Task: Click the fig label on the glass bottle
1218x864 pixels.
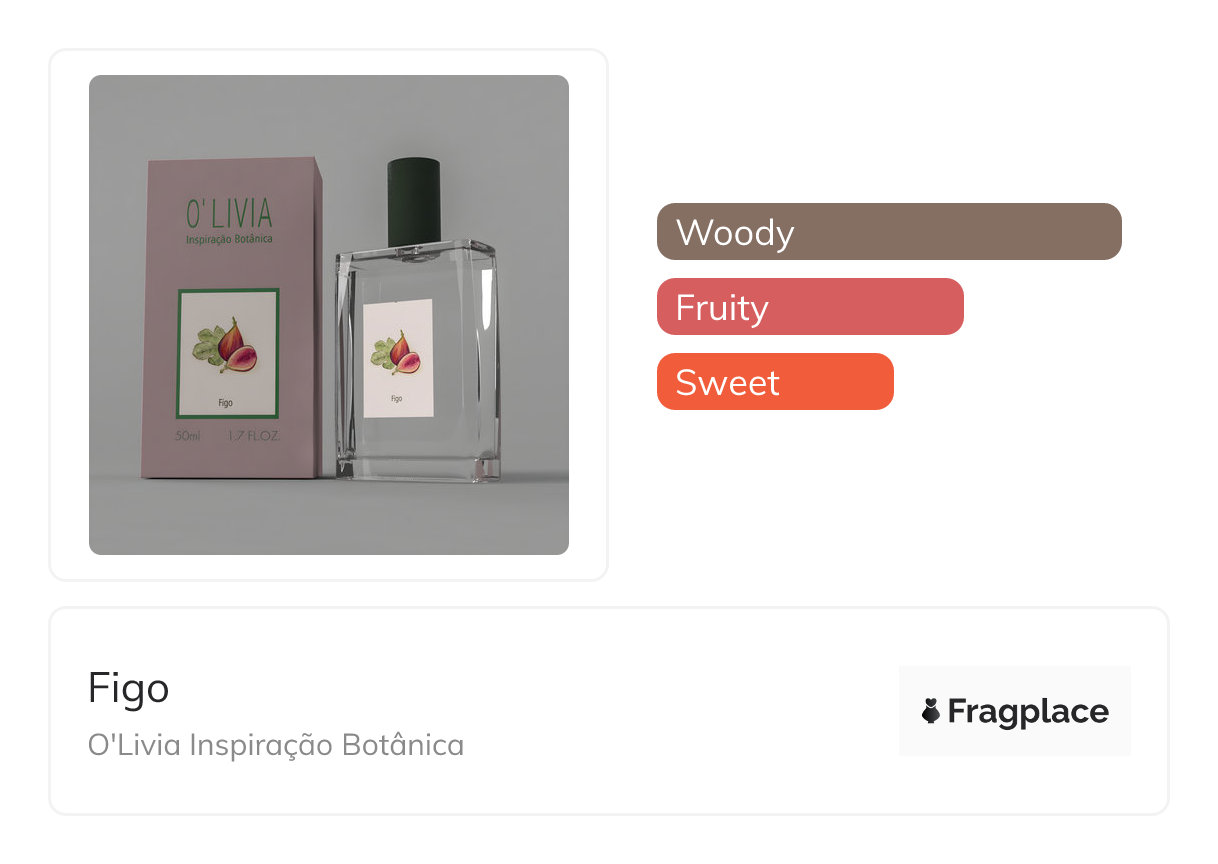Action: (398, 358)
